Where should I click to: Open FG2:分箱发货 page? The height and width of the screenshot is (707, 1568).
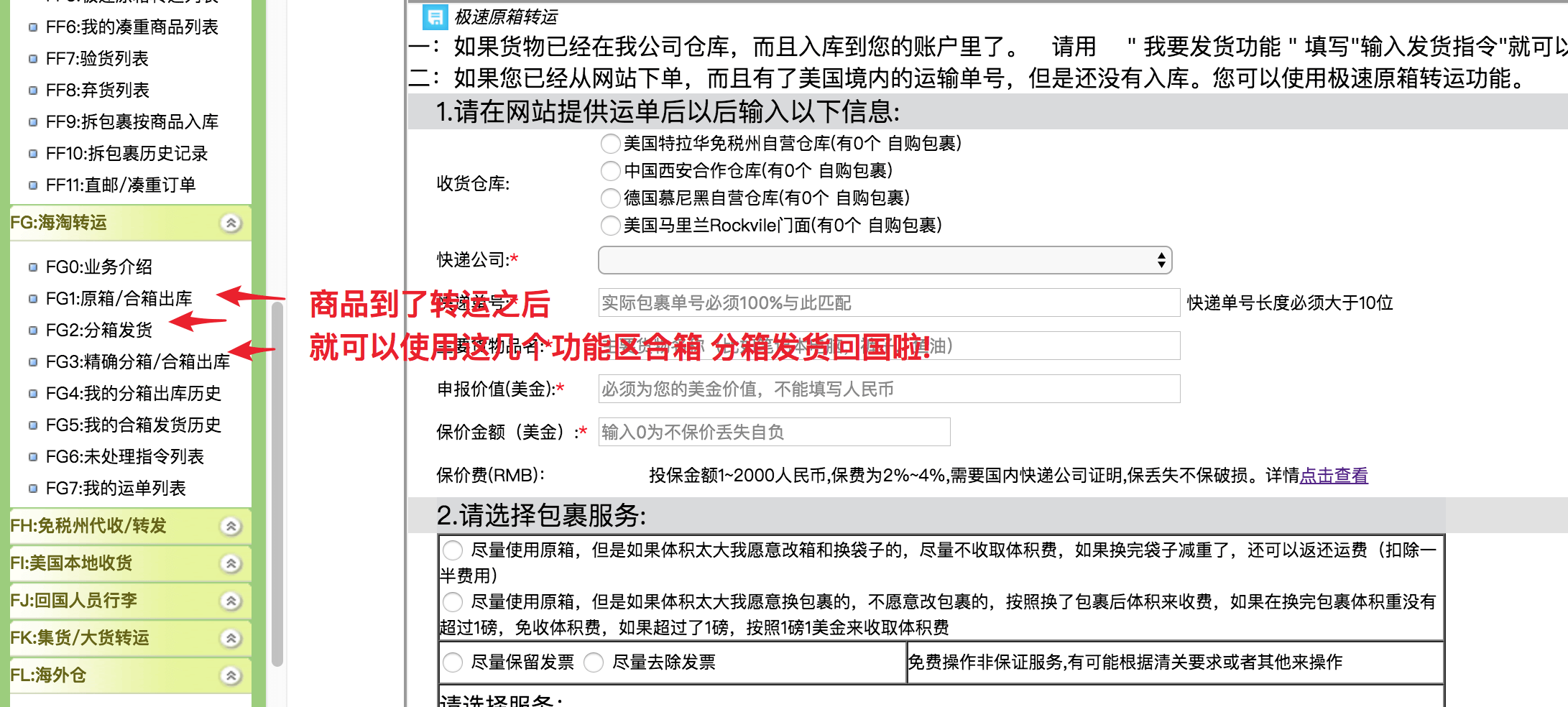99,331
